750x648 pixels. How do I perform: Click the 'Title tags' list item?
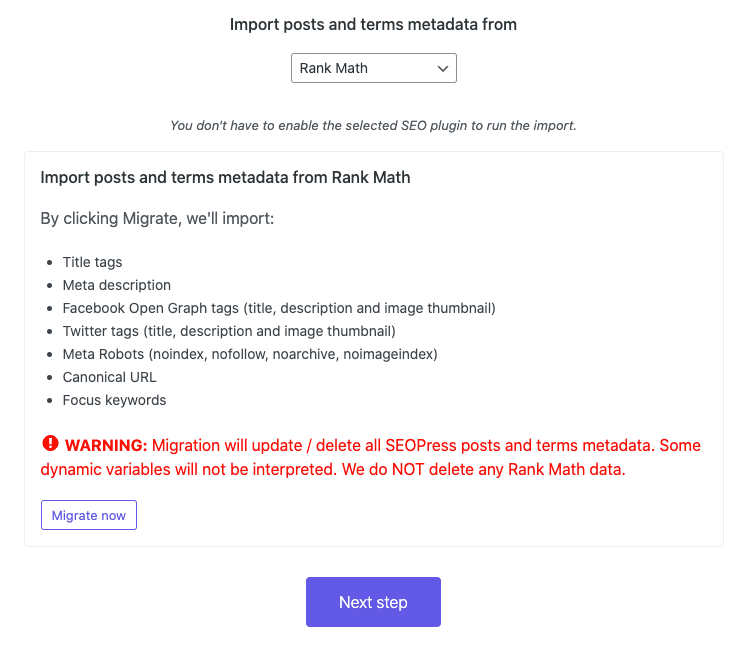(92, 262)
